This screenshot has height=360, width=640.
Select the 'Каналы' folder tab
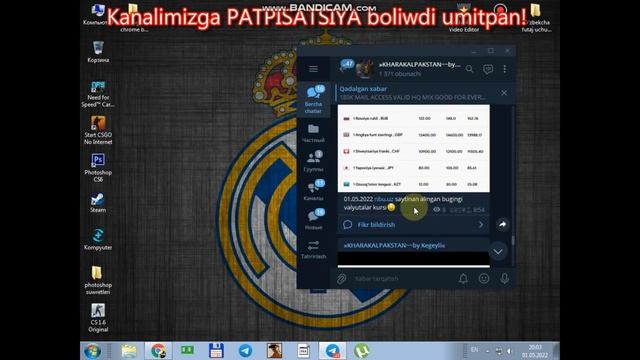tap(313, 190)
